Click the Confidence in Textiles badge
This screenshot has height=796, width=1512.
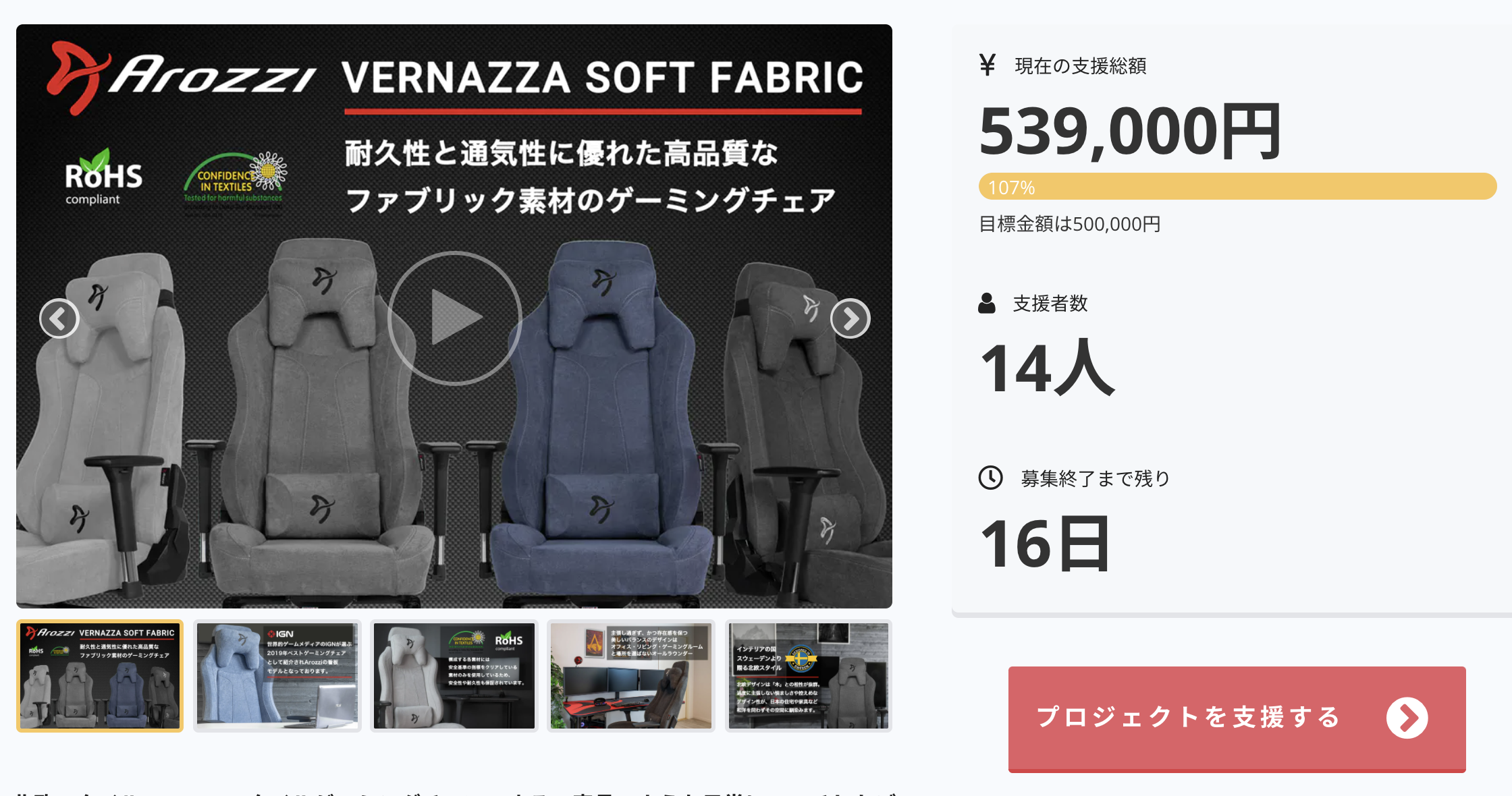click(235, 178)
